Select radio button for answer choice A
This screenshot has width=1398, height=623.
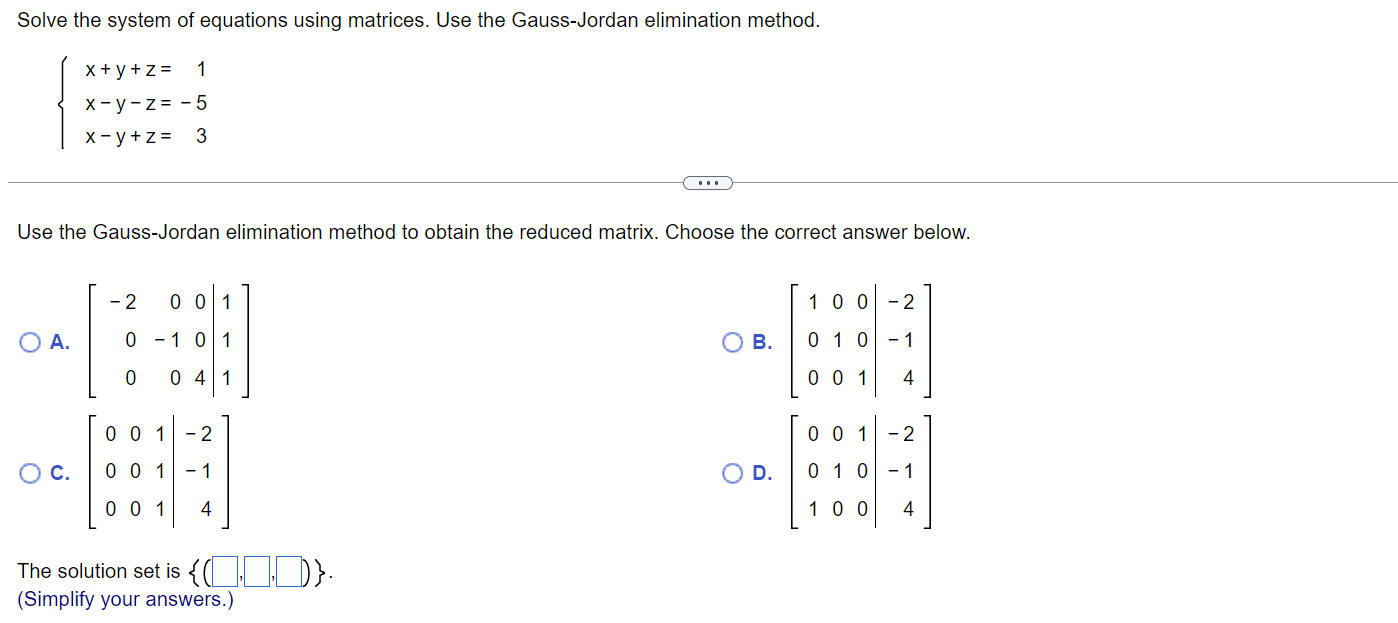31,343
